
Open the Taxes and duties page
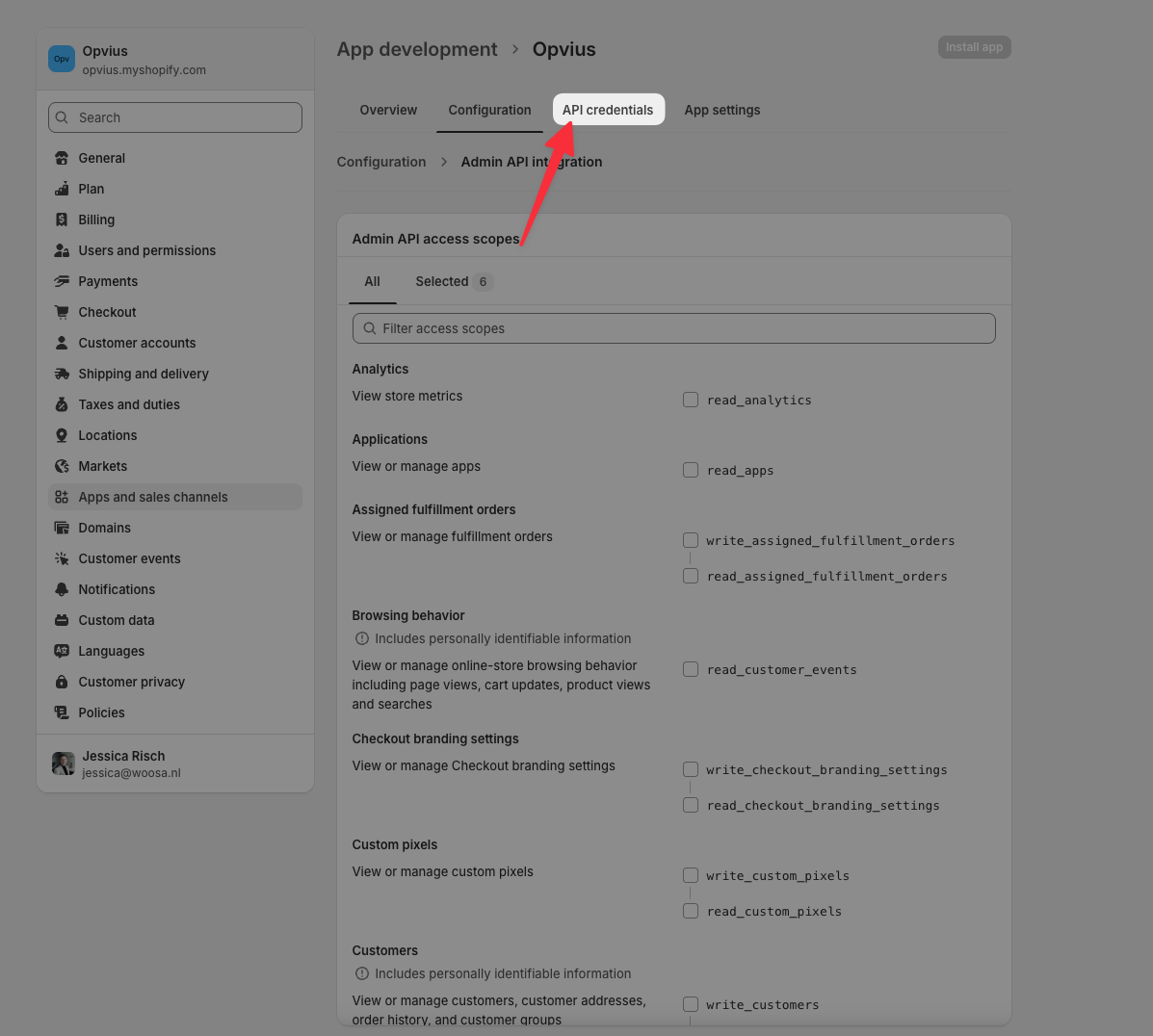175,405
